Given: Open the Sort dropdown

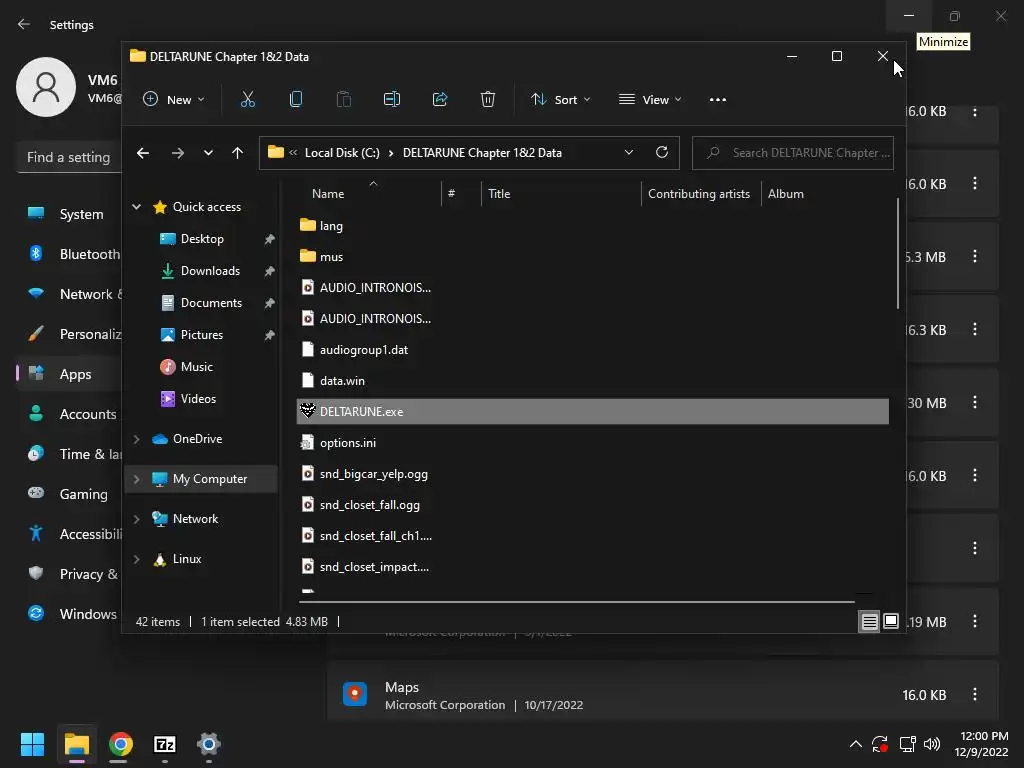Looking at the screenshot, I should (560, 99).
